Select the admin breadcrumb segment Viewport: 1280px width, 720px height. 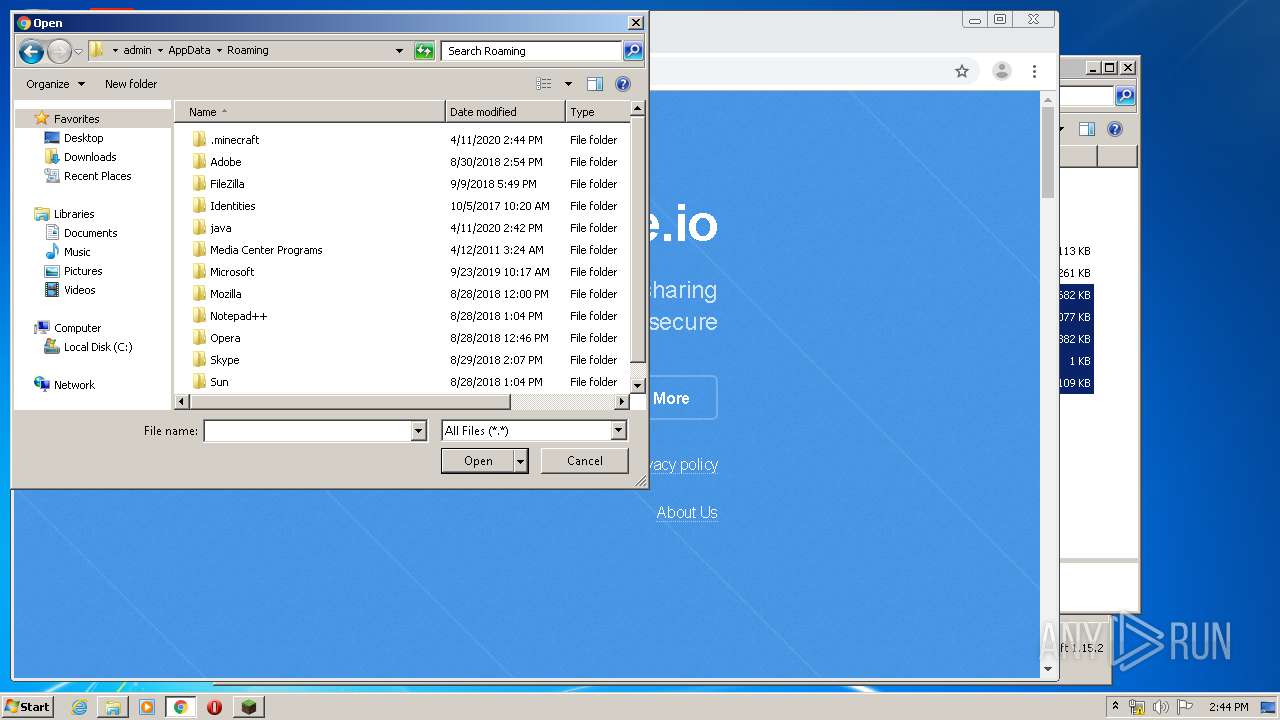click(x=138, y=50)
